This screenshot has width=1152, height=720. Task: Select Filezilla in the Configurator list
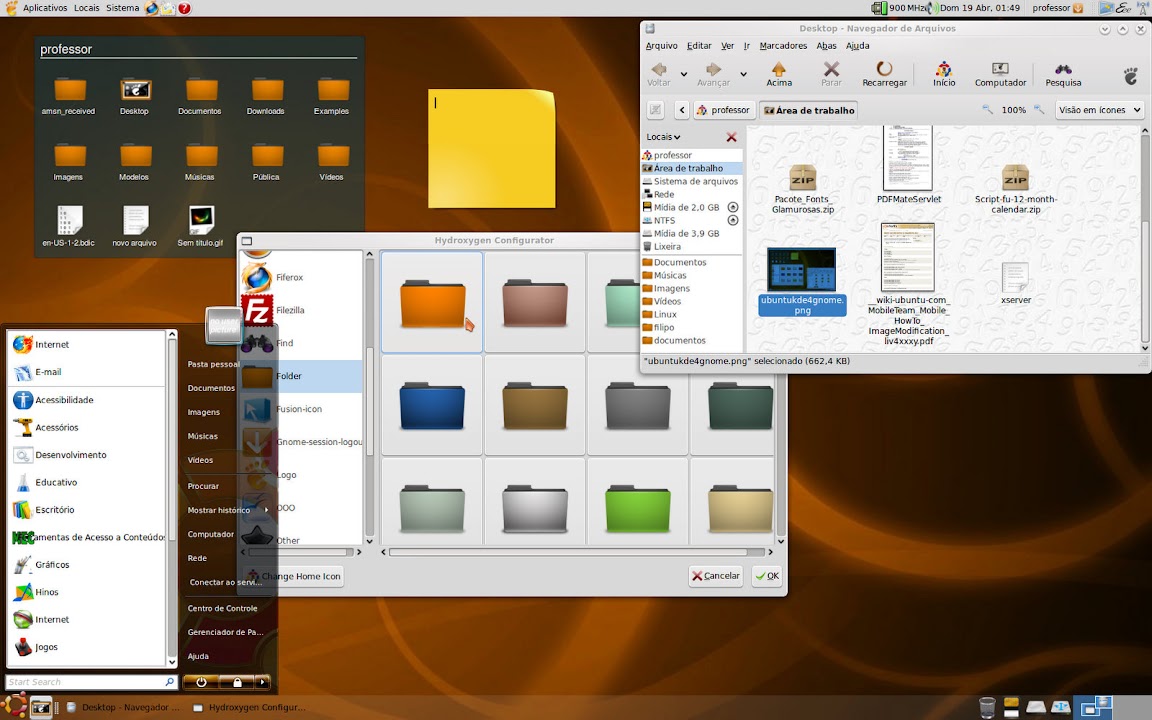(x=301, y=310)
